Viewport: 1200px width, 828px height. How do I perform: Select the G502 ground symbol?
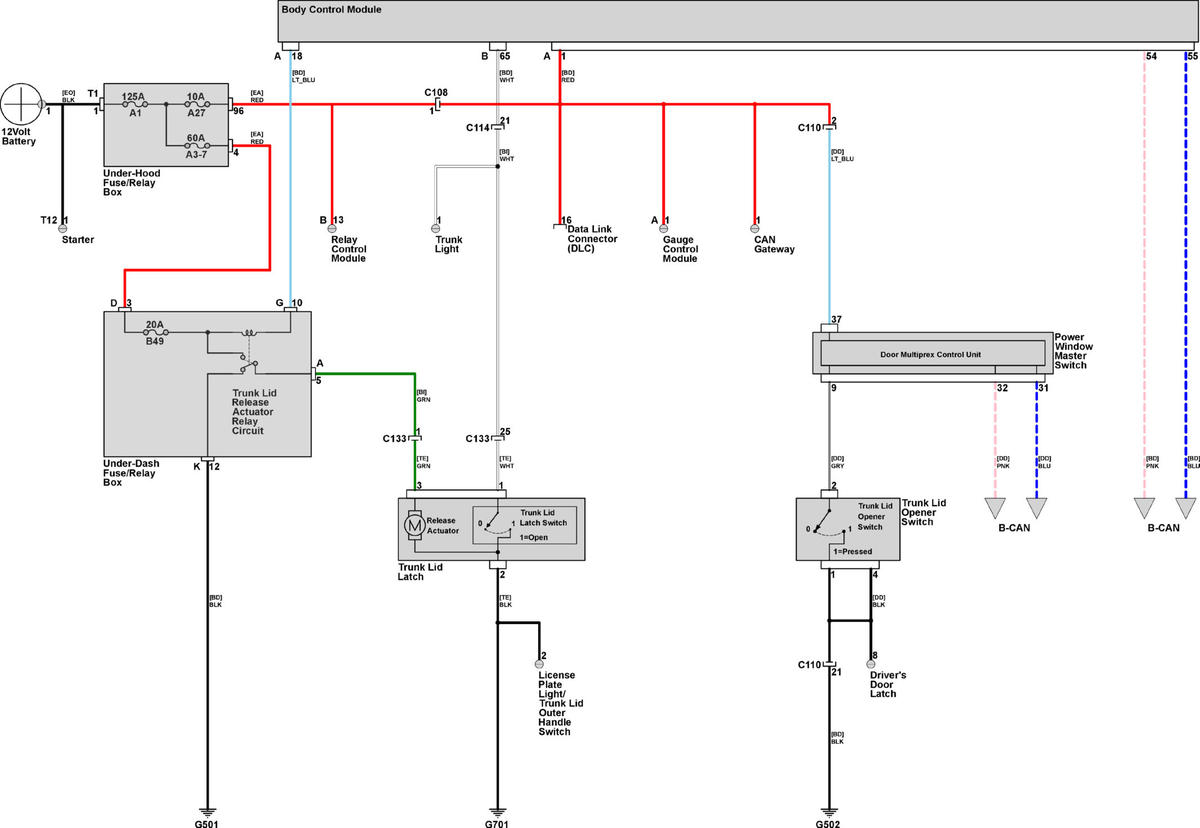[x=829, y=811]
